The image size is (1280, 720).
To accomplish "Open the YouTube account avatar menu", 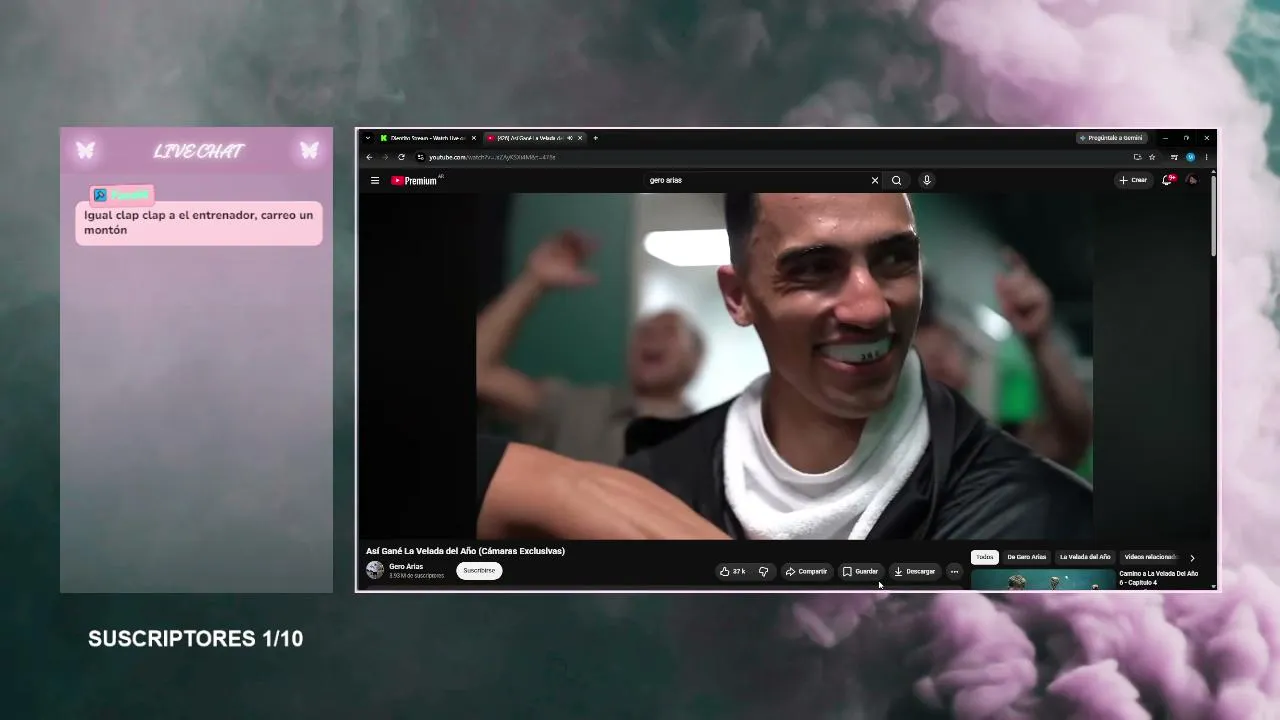I will (x=1191, y=181).
